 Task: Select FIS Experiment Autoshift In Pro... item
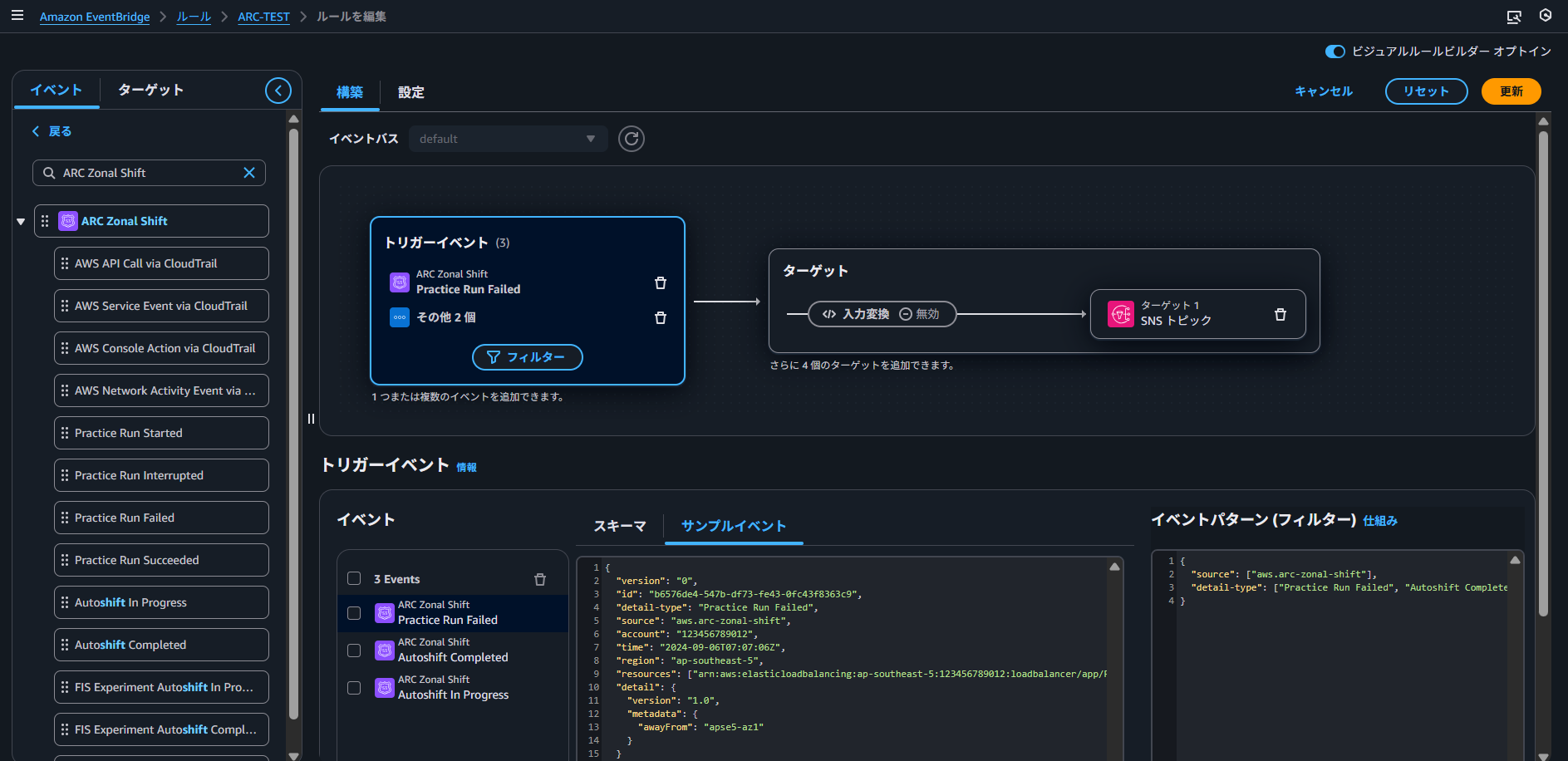[x=161, y=687]
